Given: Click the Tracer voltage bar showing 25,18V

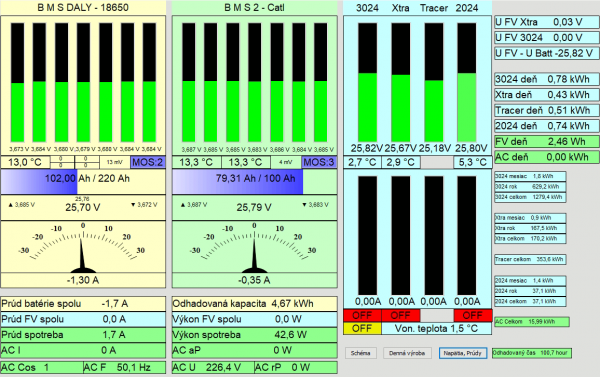Looking at the screenshot, I should point(434,82).
